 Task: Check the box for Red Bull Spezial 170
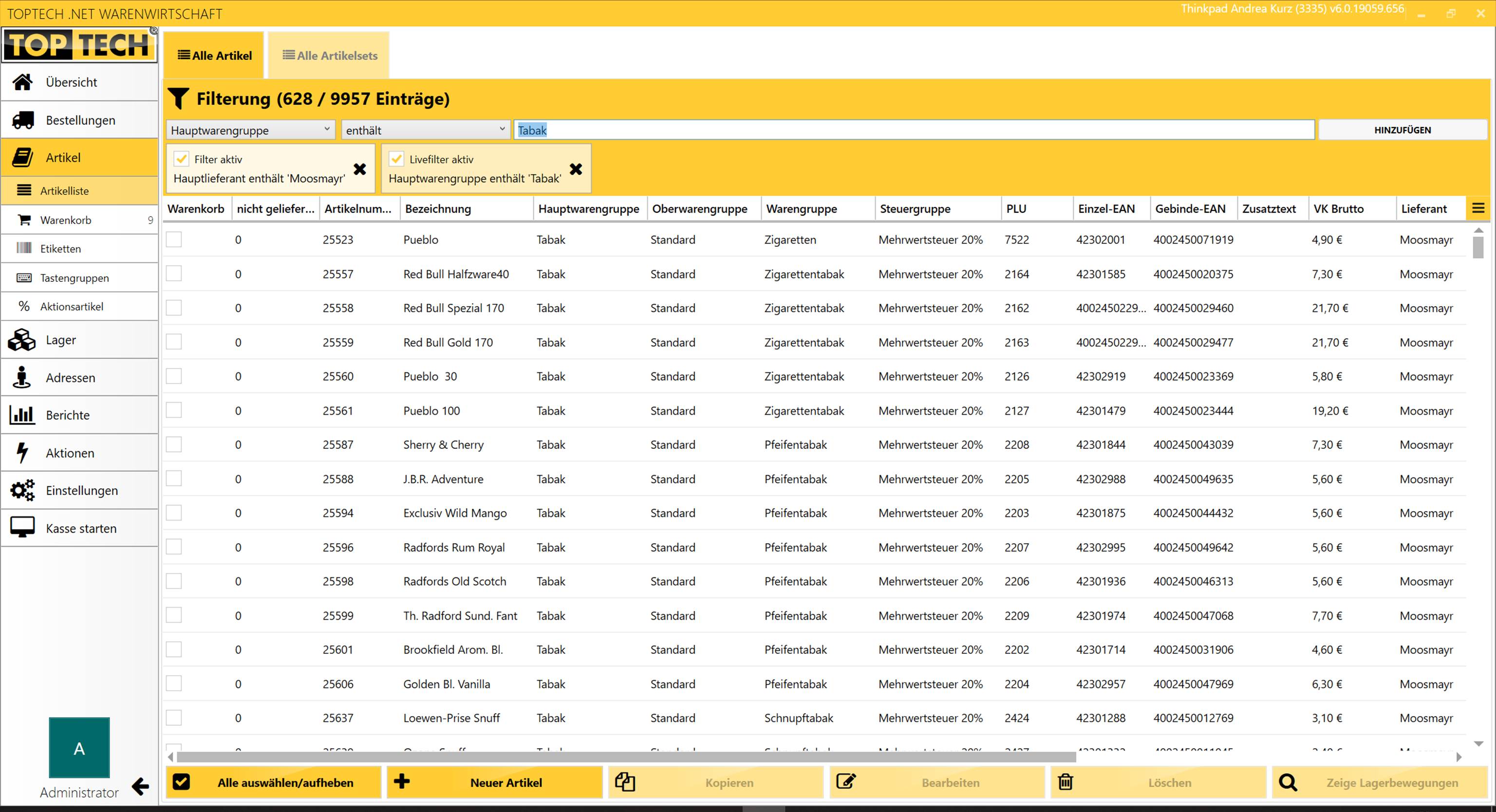click(174, 308)
